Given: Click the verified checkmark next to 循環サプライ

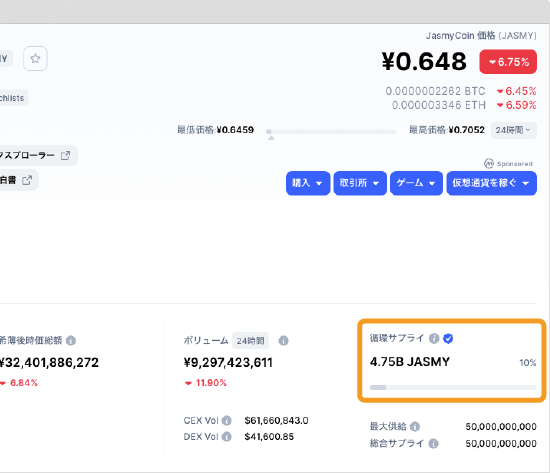Looking at the screenshot, I should point(448,338).
